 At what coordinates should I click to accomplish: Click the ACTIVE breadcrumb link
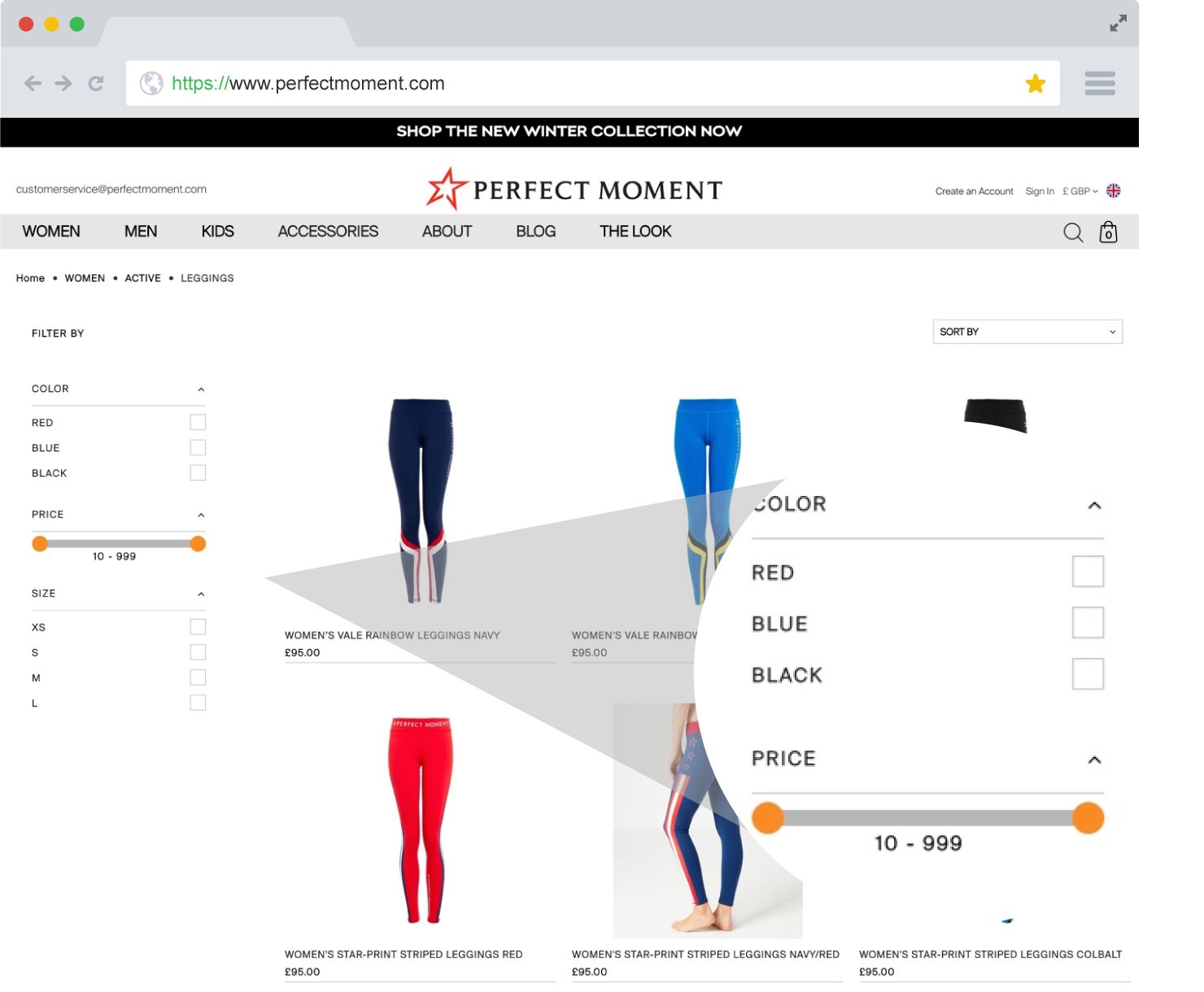pyautogui.click(x=142, y=278)
